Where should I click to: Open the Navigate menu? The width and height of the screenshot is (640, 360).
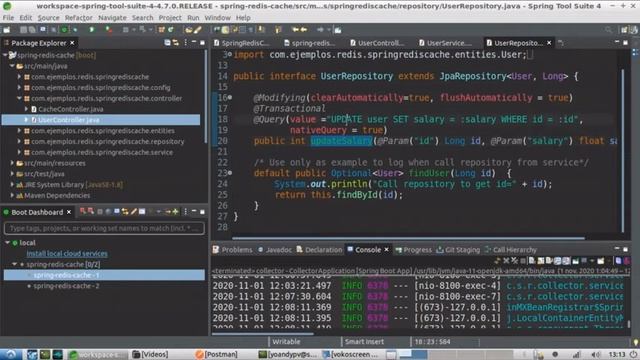click(112, 18)
